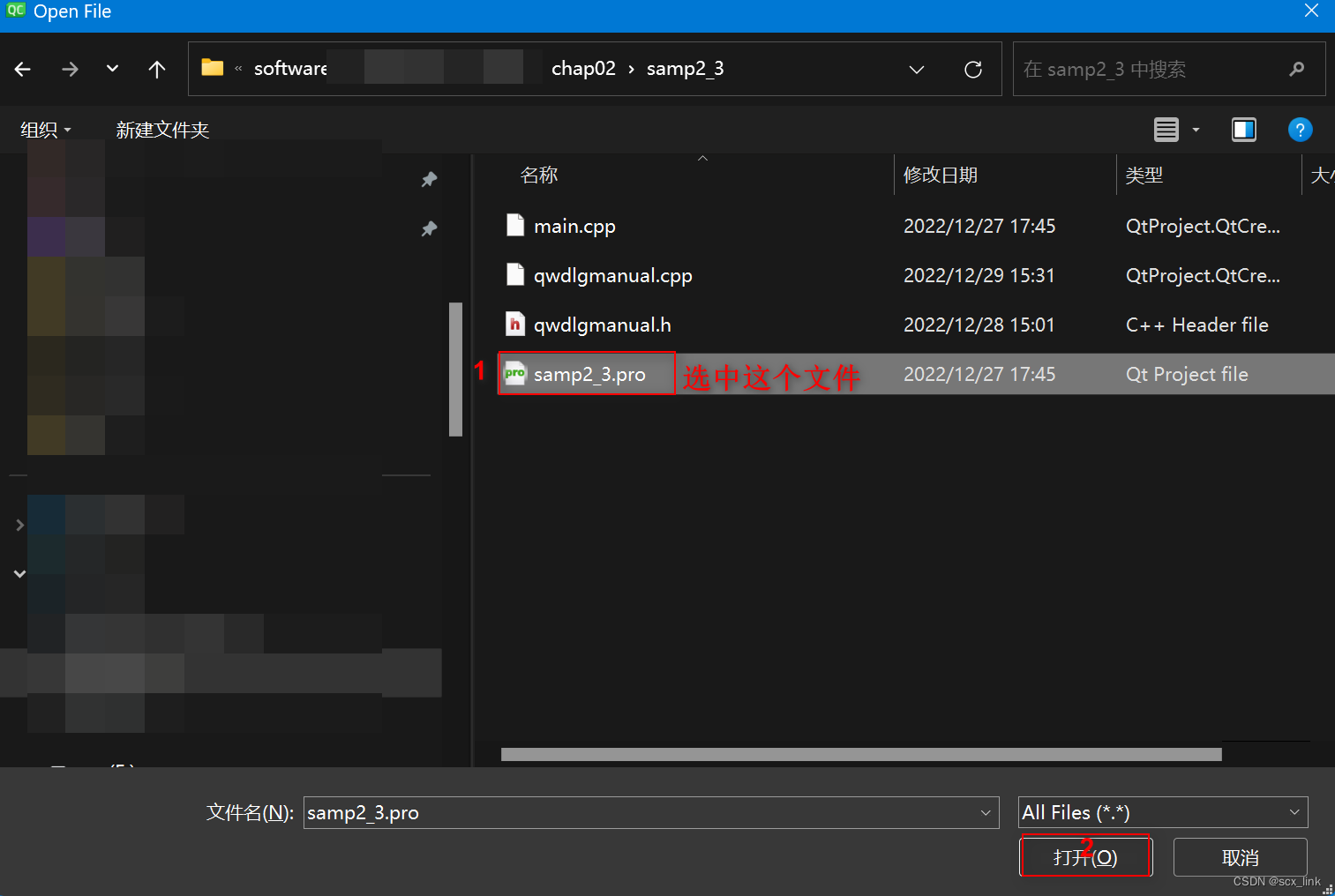Click the C++ Header file type cell
Screen dimensions: 1335x896
[1197, 325]
